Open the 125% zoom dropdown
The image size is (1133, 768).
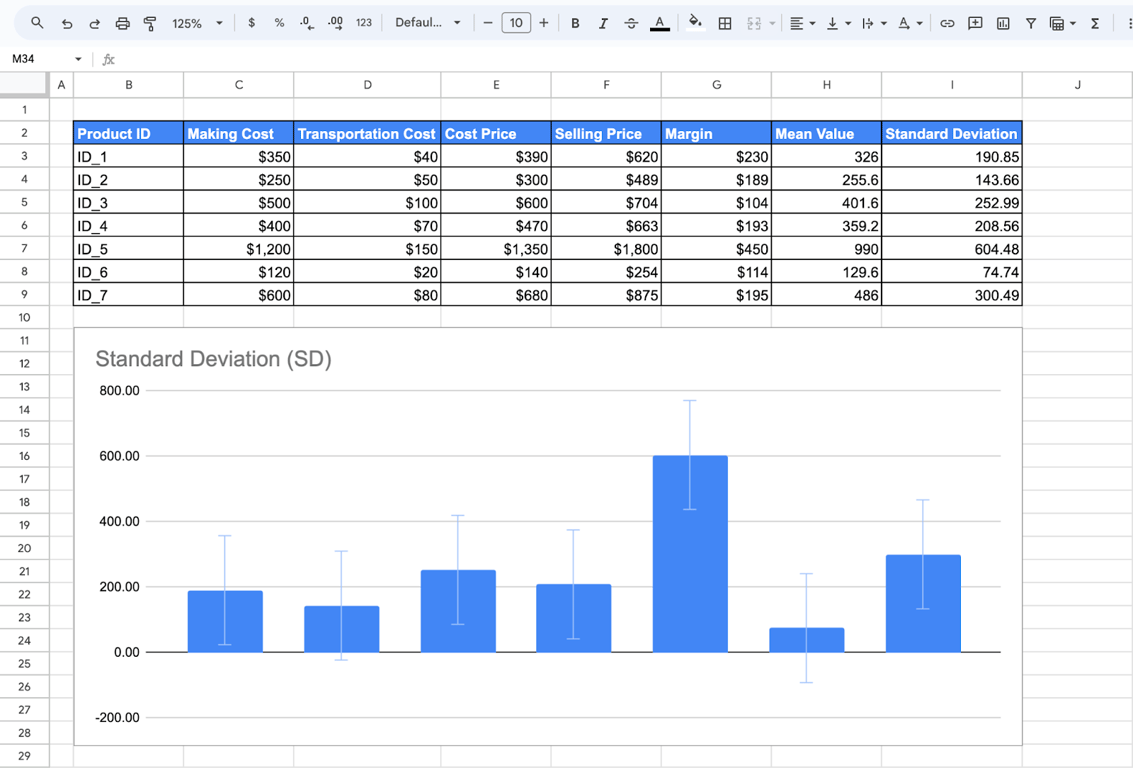point(197,23)
